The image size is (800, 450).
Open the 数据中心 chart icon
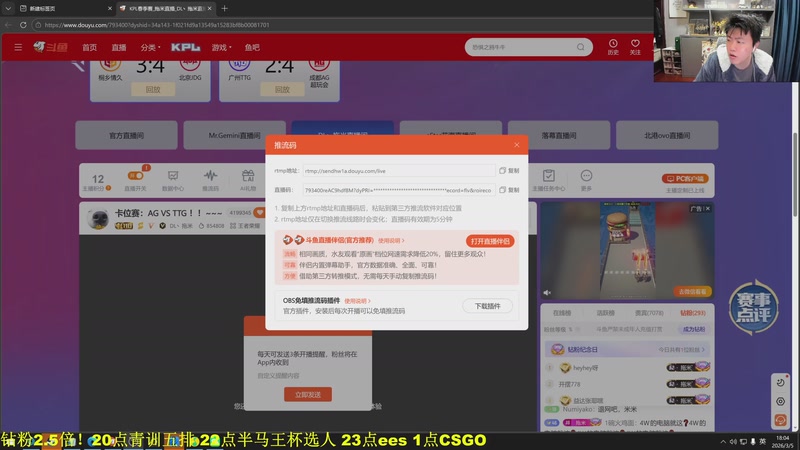[173, 180]
